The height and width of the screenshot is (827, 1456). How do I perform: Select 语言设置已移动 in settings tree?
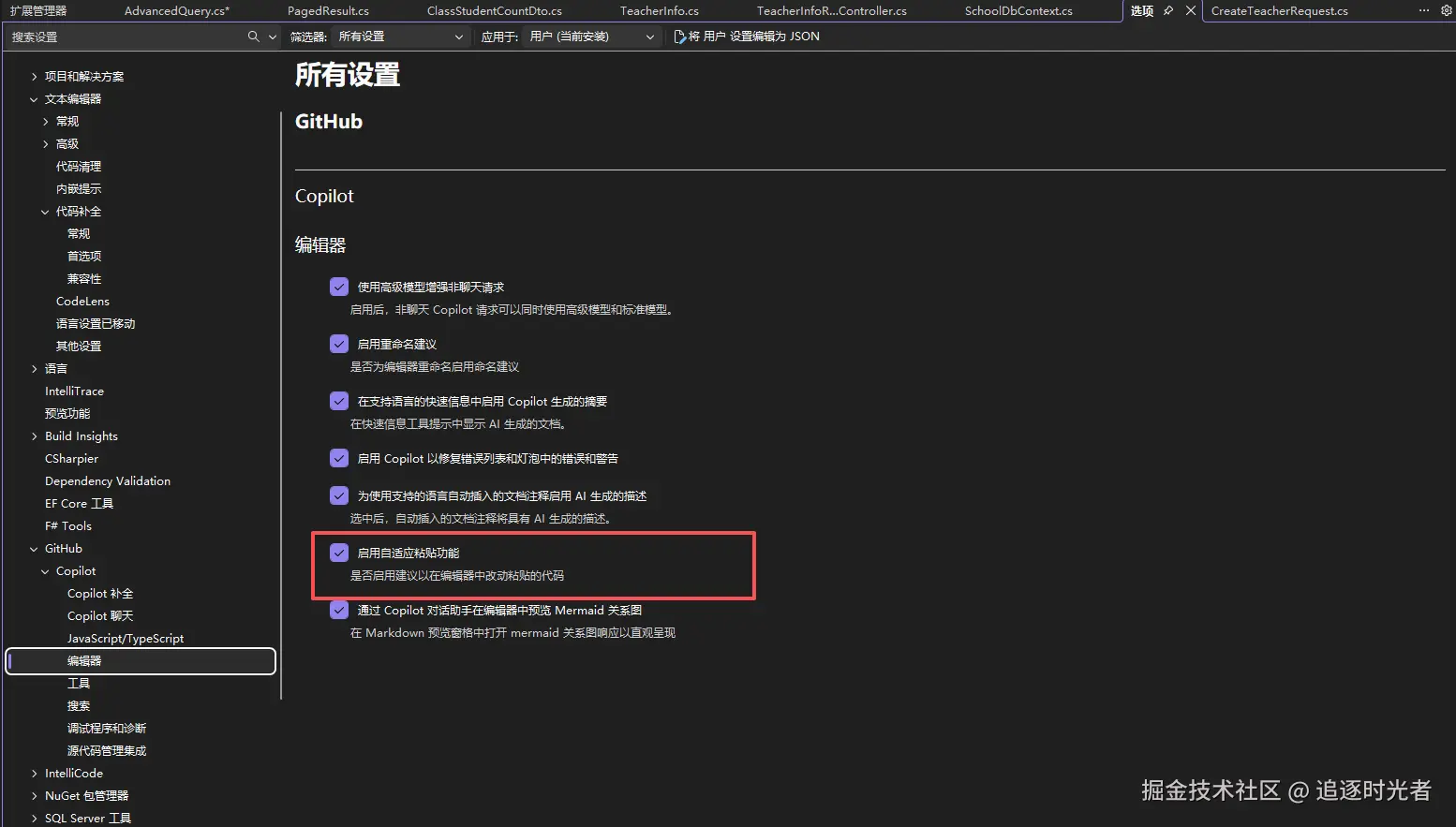(x=96, y=324)
